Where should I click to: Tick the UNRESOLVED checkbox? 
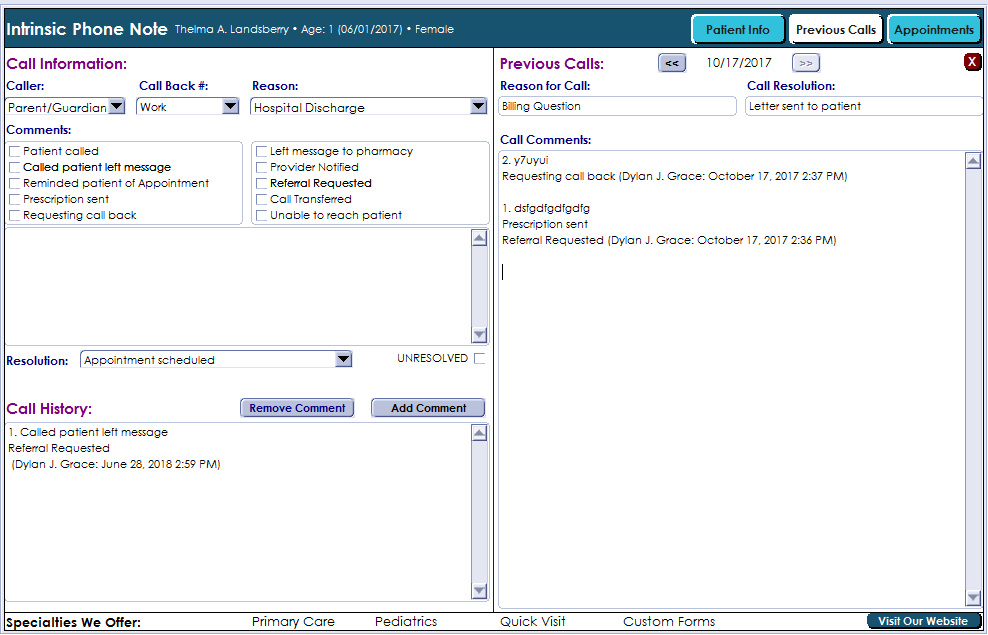pyautogui.click(x=480, y=359)
